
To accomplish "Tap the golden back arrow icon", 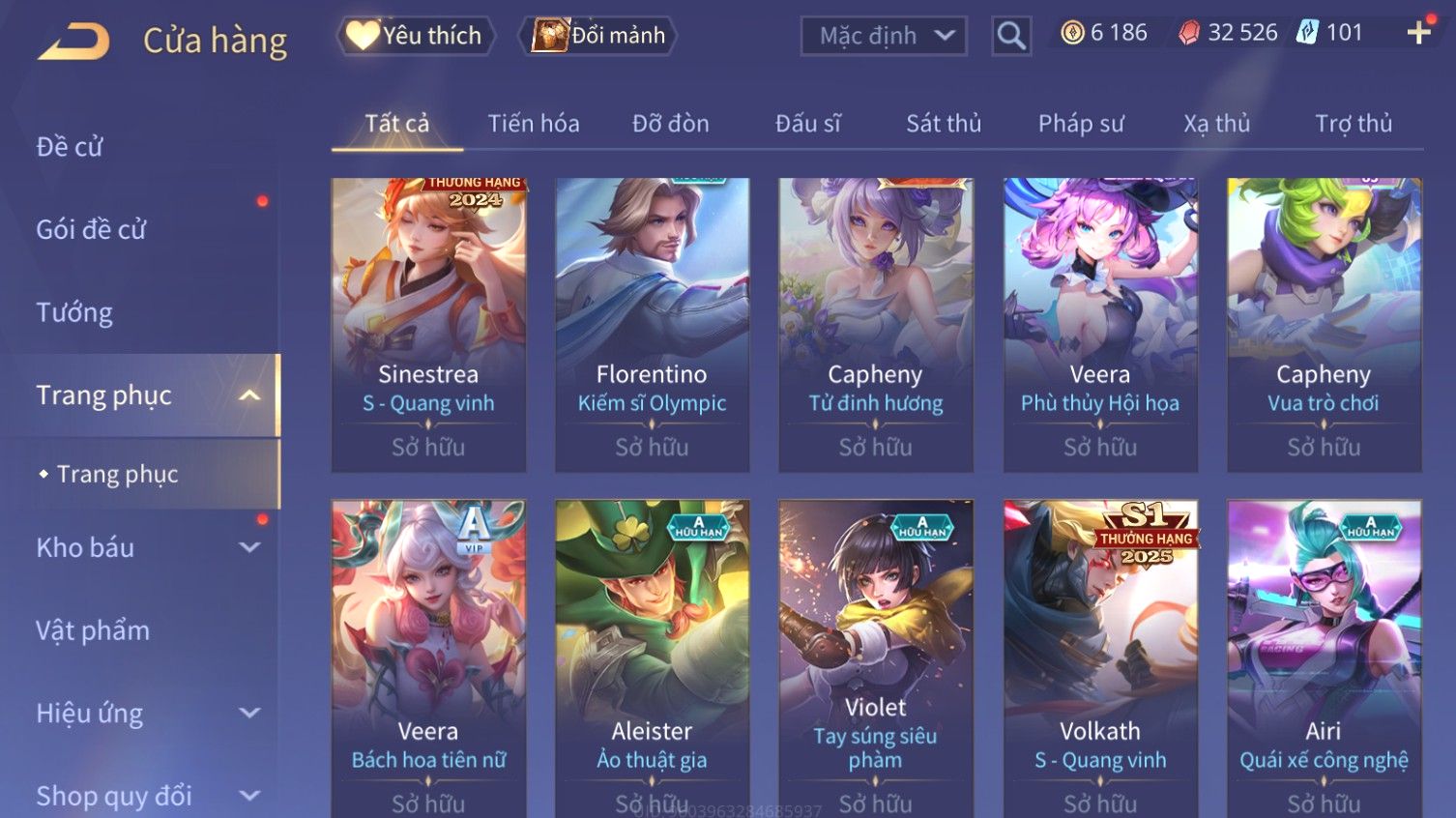I will (x=73, y=42).
